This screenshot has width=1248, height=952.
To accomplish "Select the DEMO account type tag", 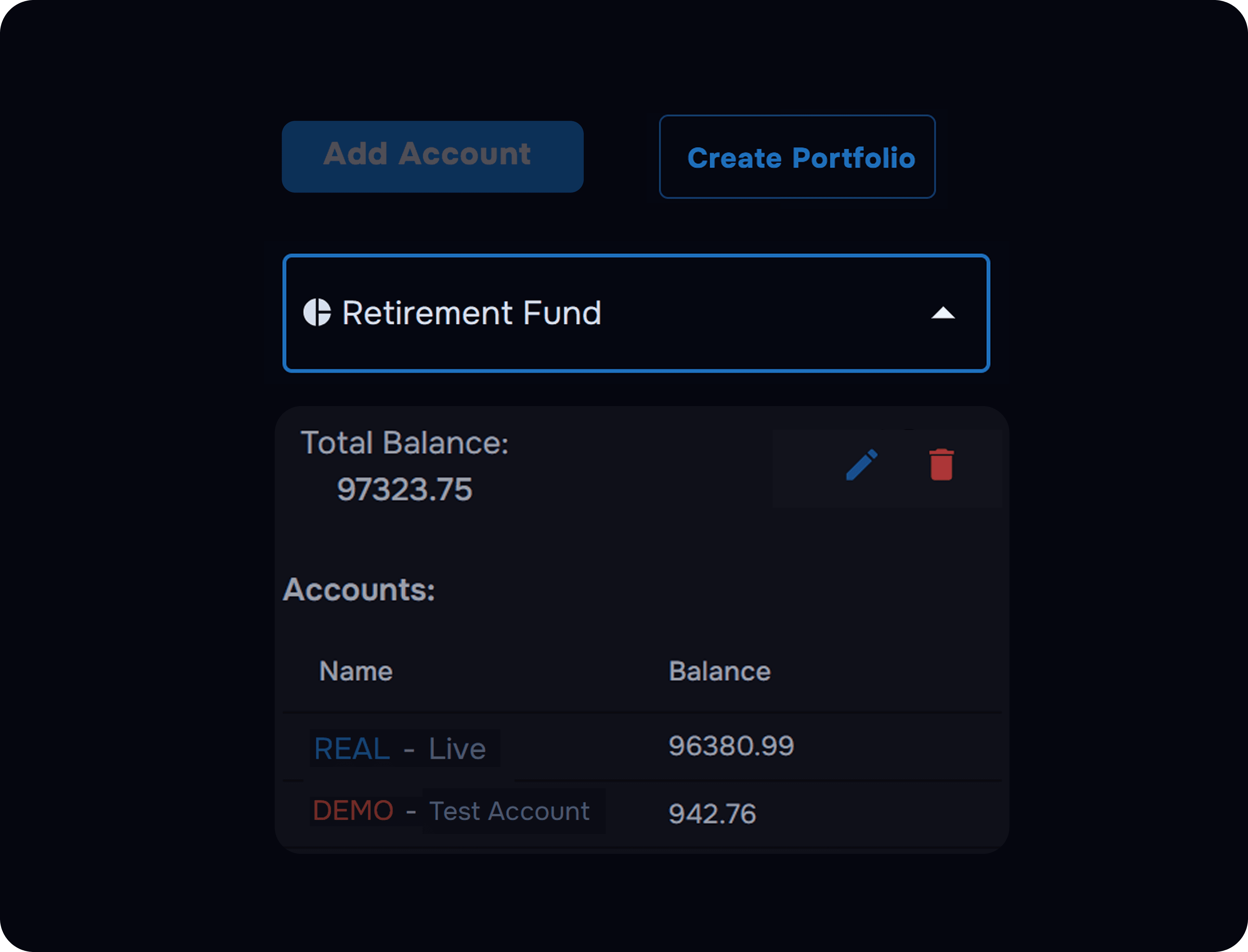I will (x=353, y=811).
